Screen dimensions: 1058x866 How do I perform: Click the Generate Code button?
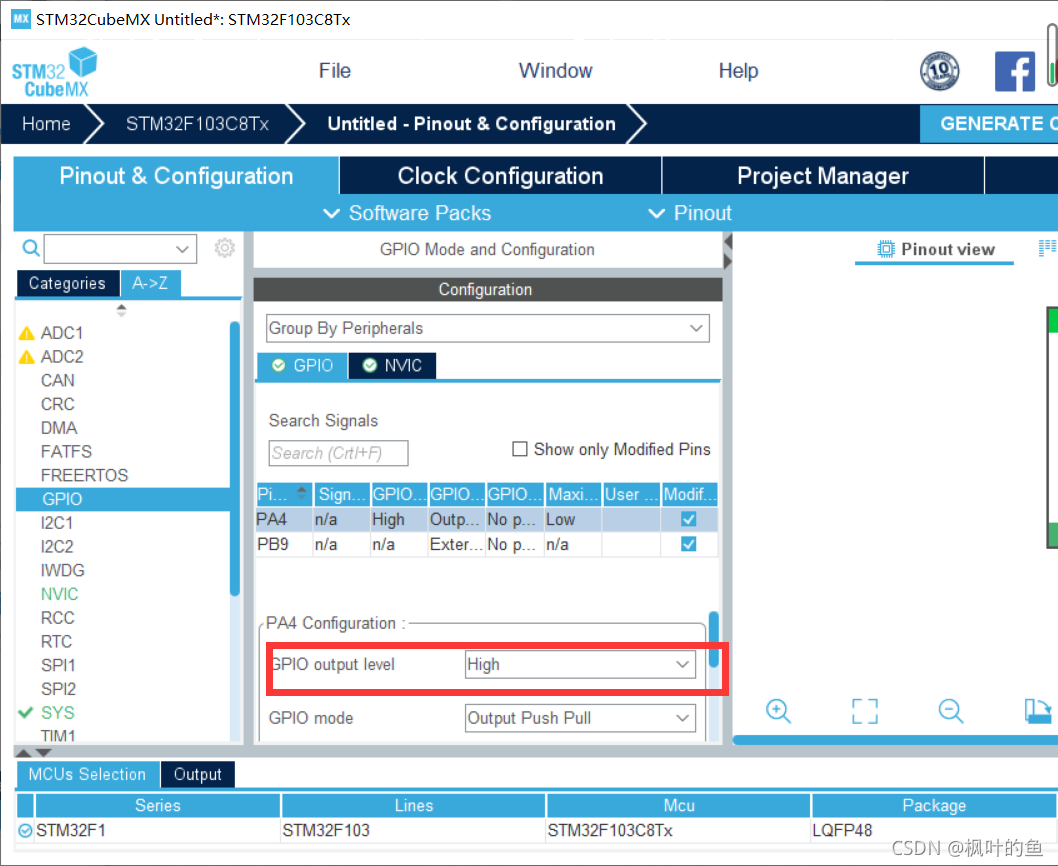(x=989, y=124)
